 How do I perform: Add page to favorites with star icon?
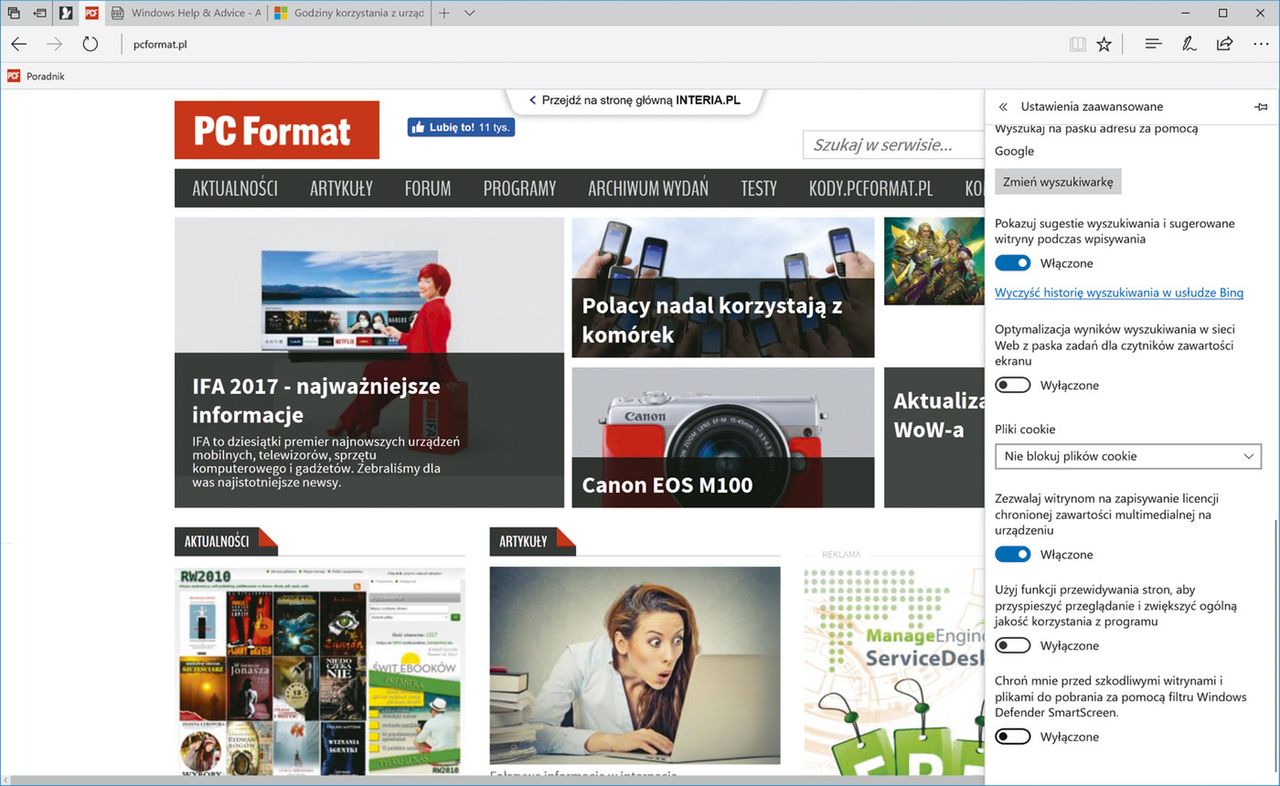click(1104, 44)
